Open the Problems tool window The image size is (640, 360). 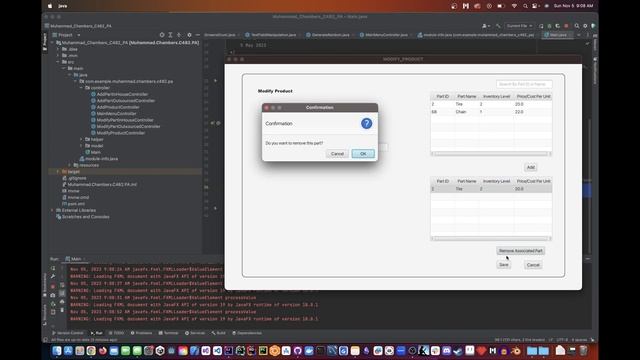pyautogui.click(x=141, y=333)
